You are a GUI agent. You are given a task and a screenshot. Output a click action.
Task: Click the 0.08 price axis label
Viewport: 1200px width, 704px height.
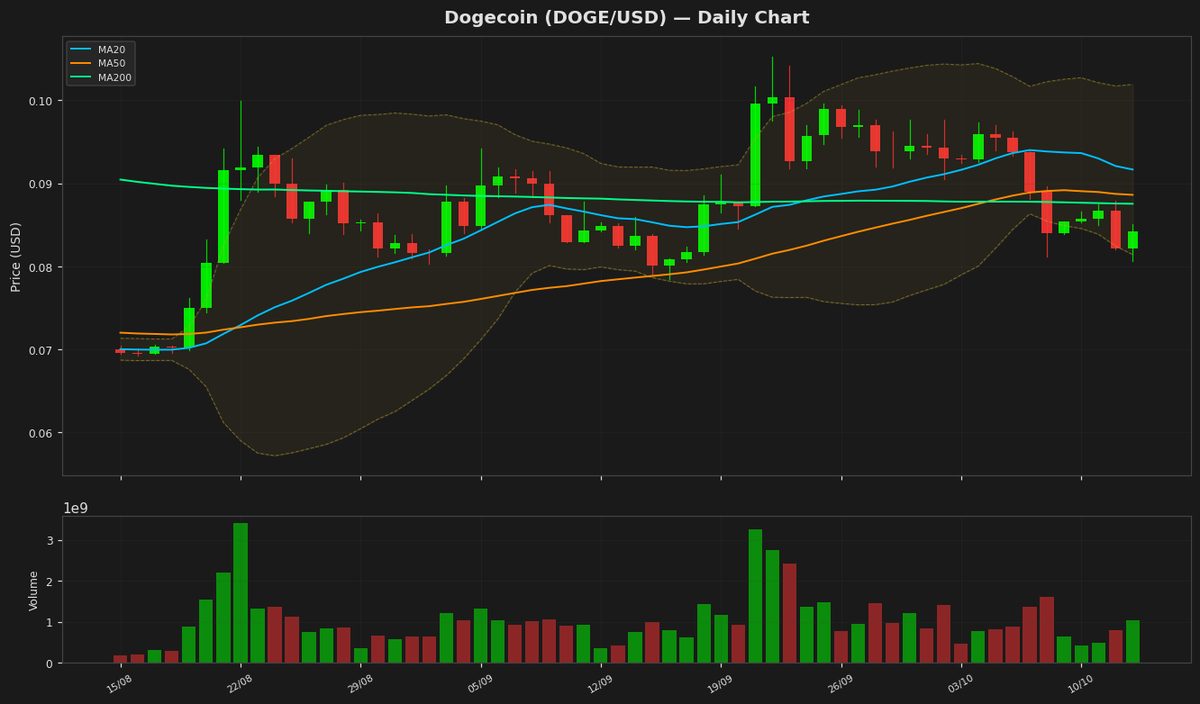[x=40, y=268]
